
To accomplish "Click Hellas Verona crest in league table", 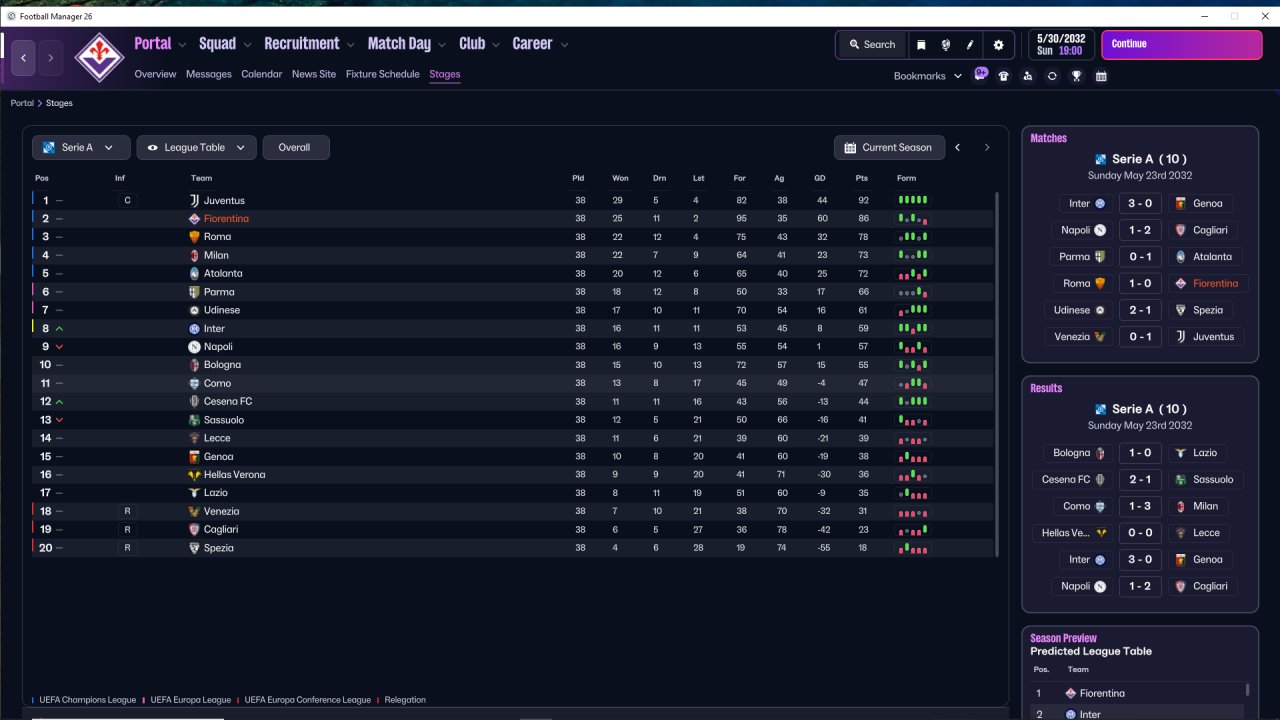I will tap(194, 475).
